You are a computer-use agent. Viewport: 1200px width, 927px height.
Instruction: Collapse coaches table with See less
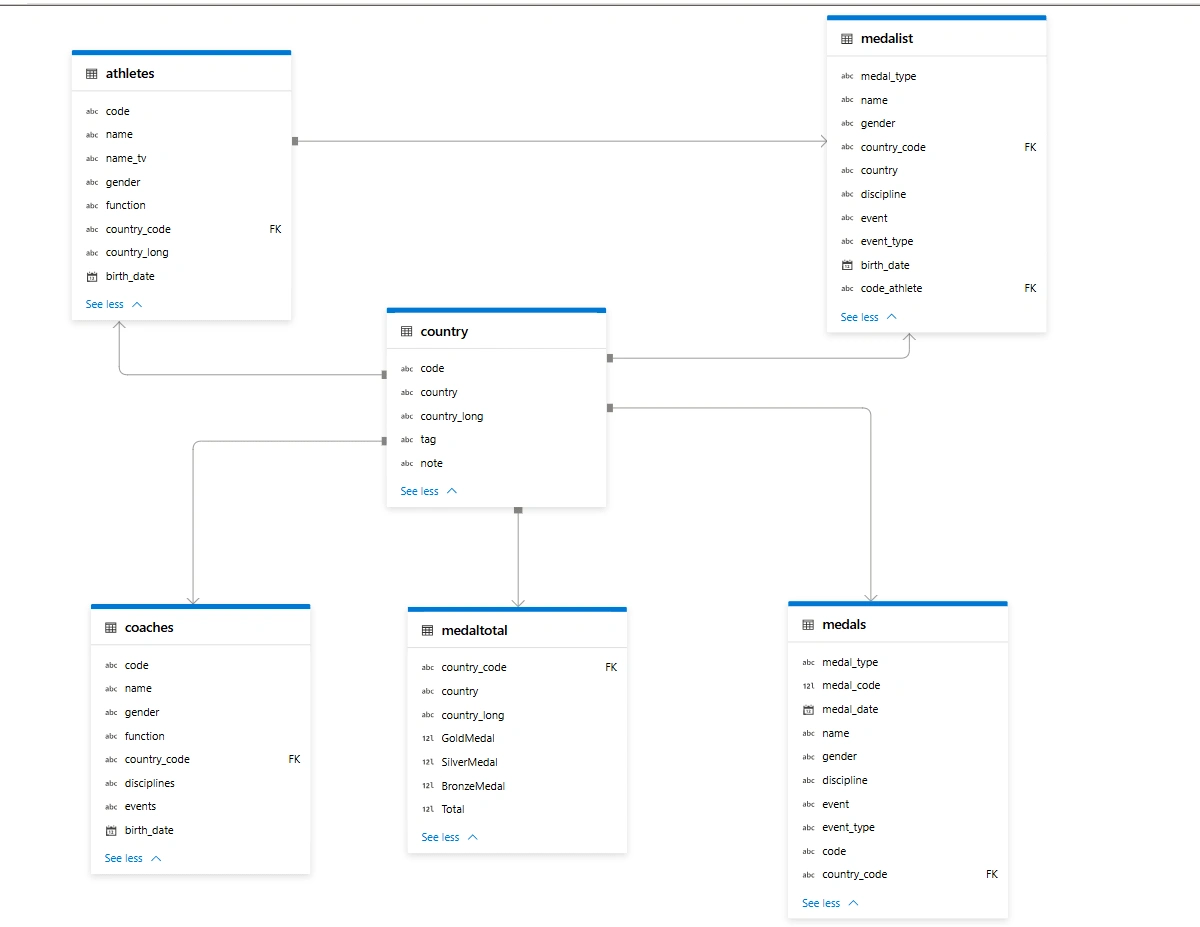pos(133,858)
